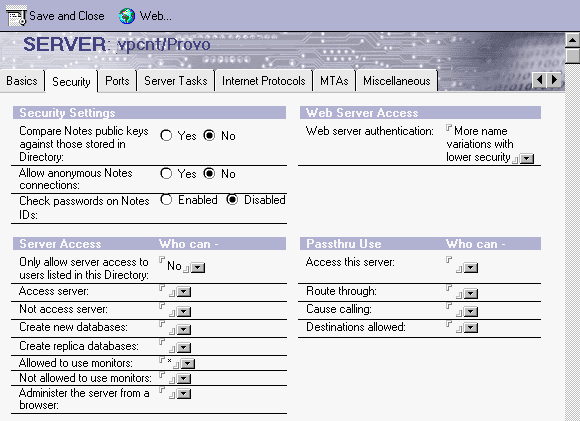580x421 pixels.
Task: Click the vertical scrollbar thumb
Action: click(572, 56)
